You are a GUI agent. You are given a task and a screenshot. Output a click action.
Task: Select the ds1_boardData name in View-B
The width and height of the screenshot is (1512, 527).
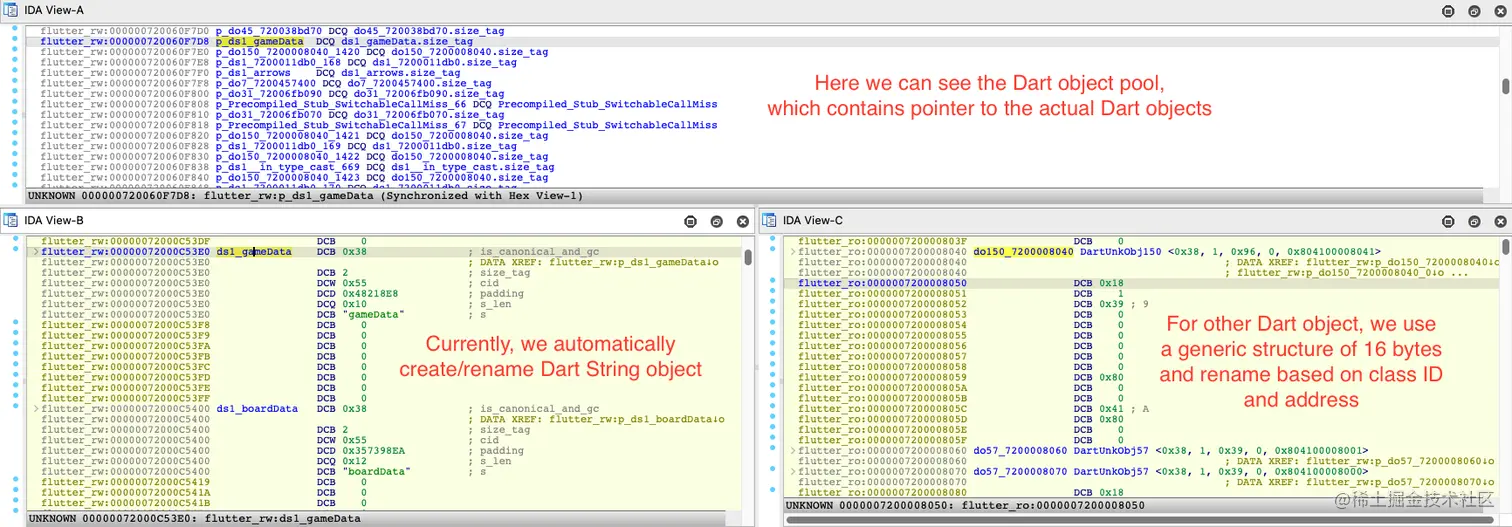pos(257,409)
